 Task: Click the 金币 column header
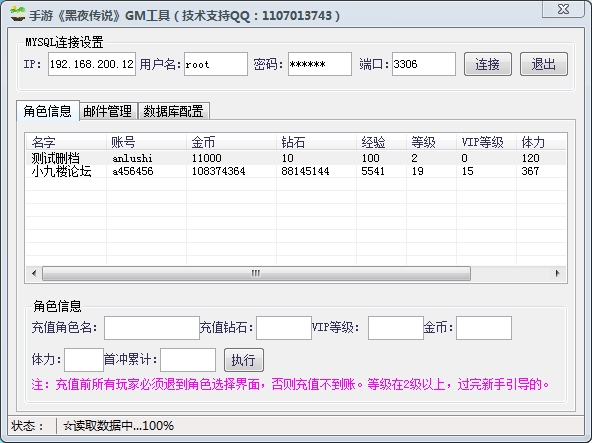231,142
